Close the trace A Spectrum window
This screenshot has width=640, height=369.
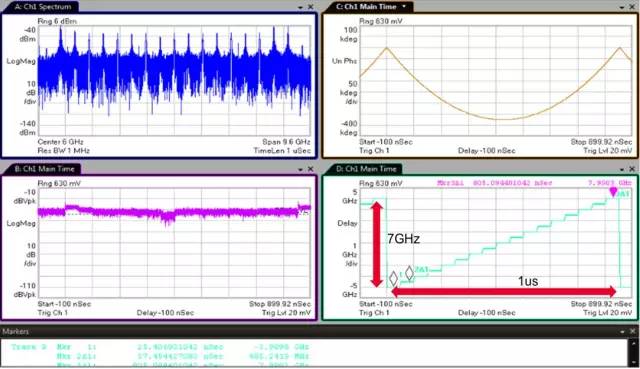pos(311,7)
